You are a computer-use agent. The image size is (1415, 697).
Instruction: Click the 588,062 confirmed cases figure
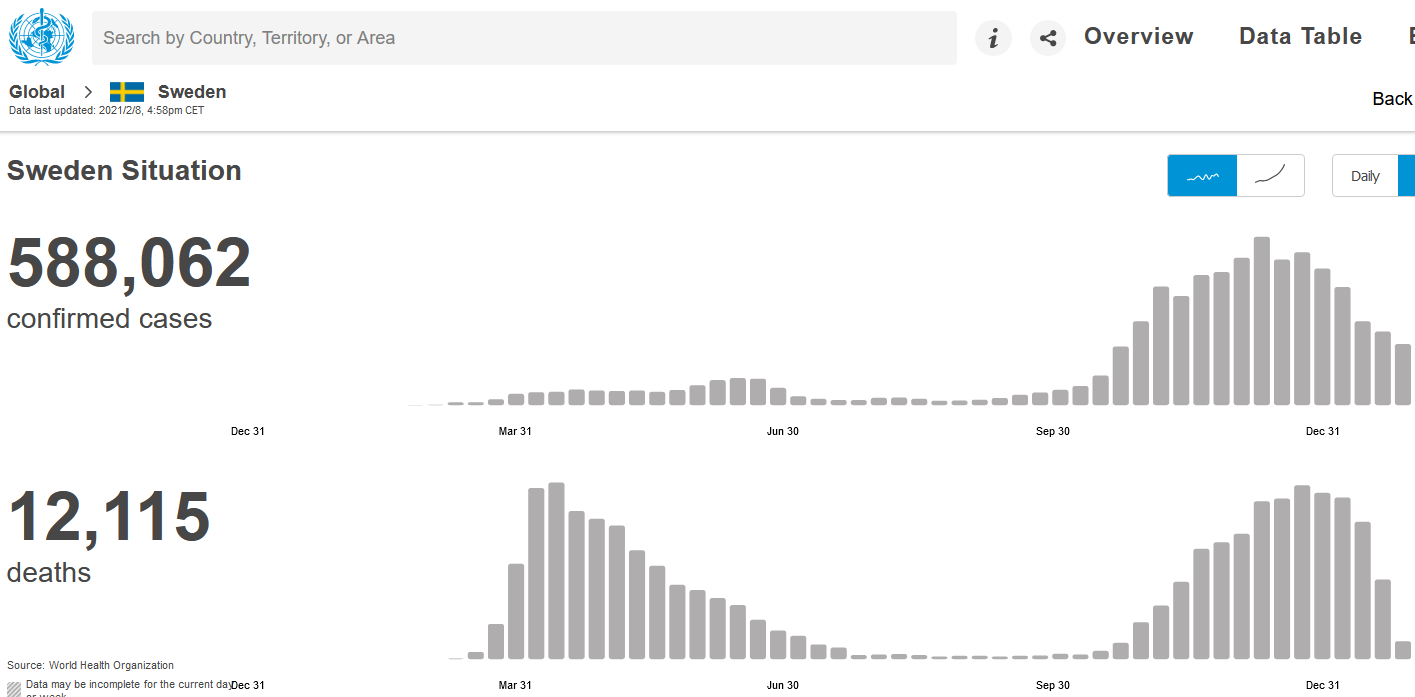pyautogui.click(x=129, y=263)
